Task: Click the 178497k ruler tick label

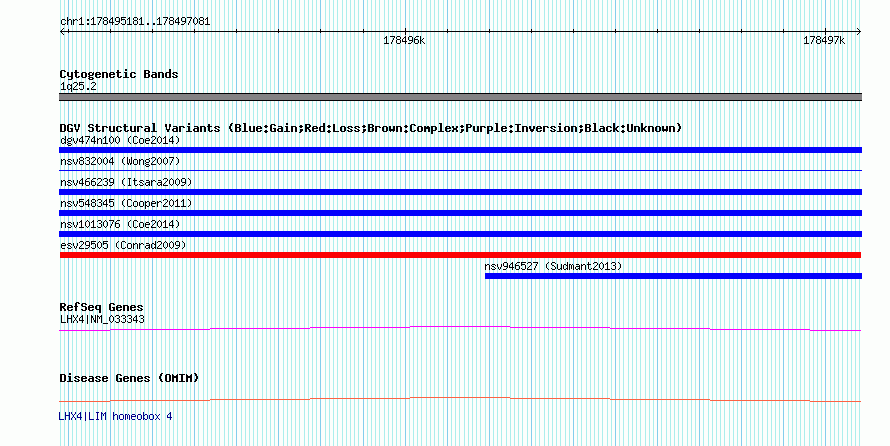Action: tap(824, 40)
